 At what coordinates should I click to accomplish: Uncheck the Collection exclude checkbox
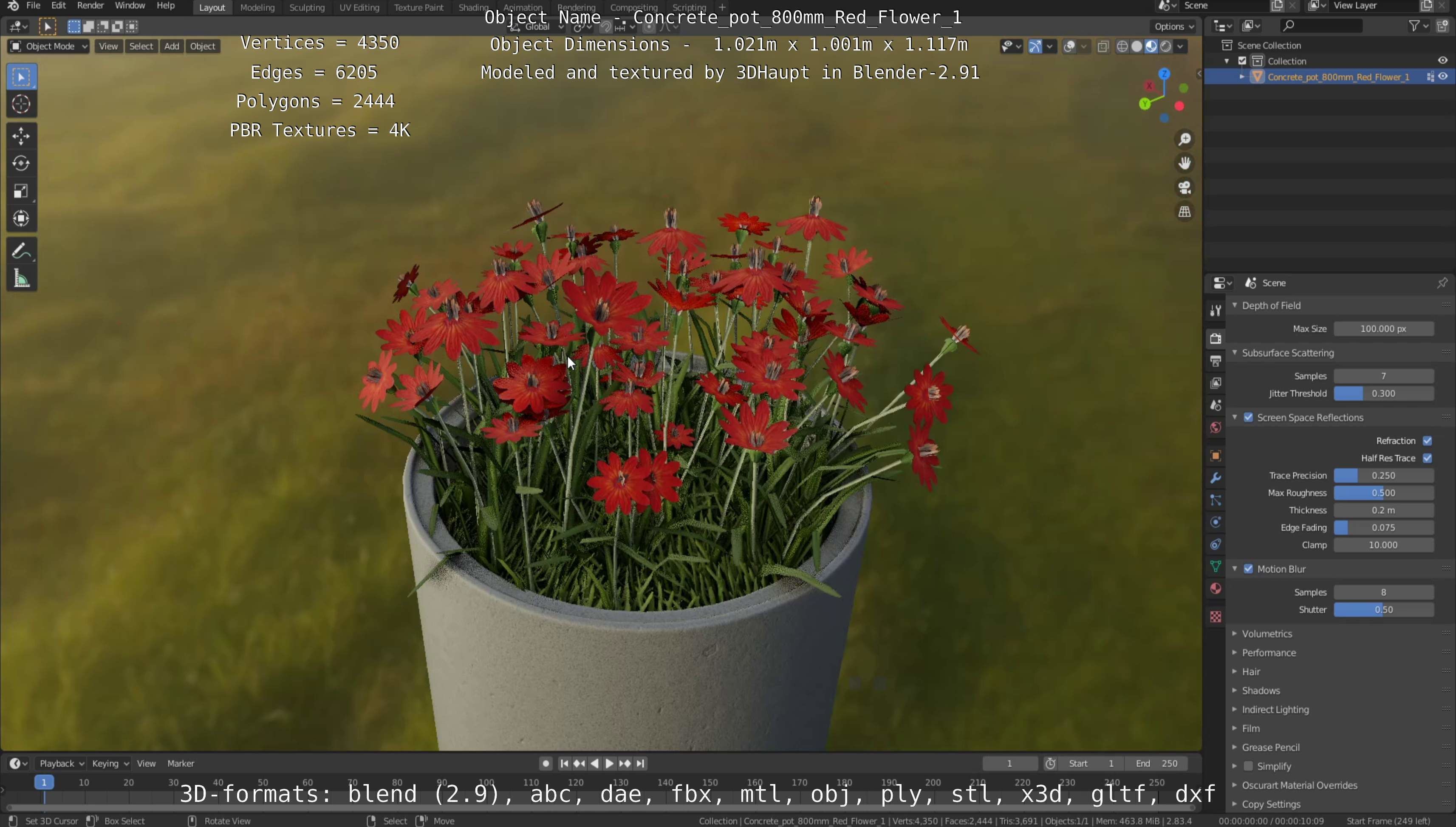coord(1242,61)
